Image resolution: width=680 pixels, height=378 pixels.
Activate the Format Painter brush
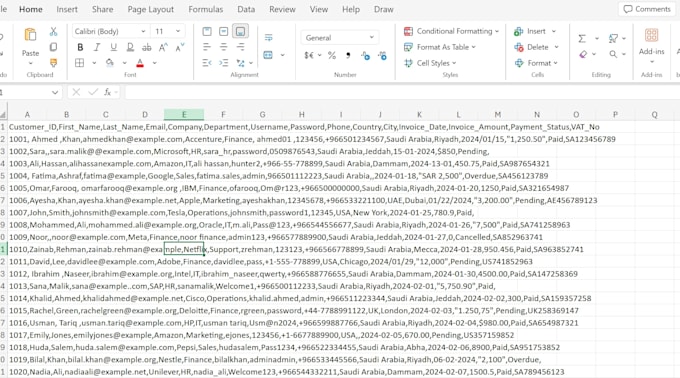tap(53, 63)
